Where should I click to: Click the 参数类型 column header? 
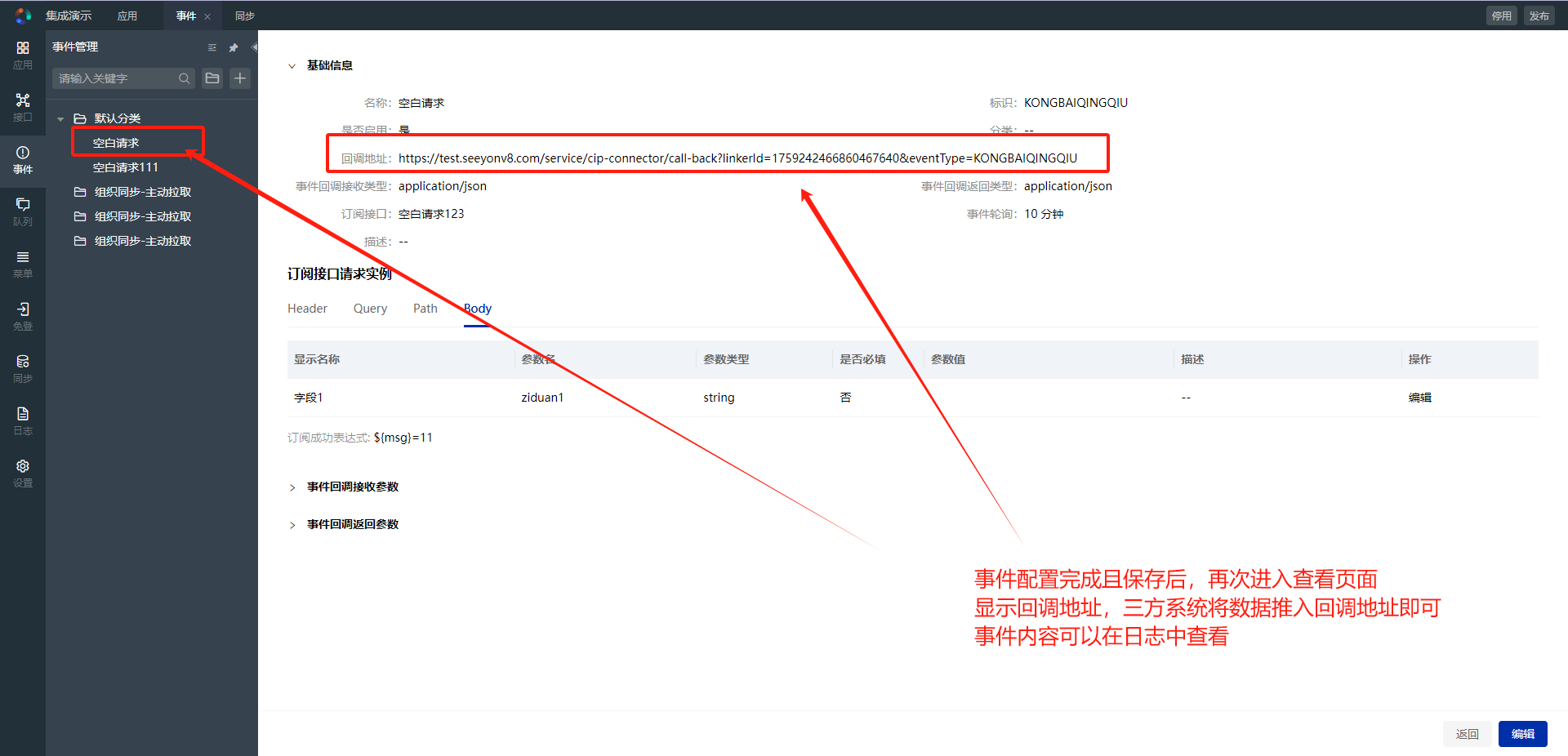click(726, 359)
